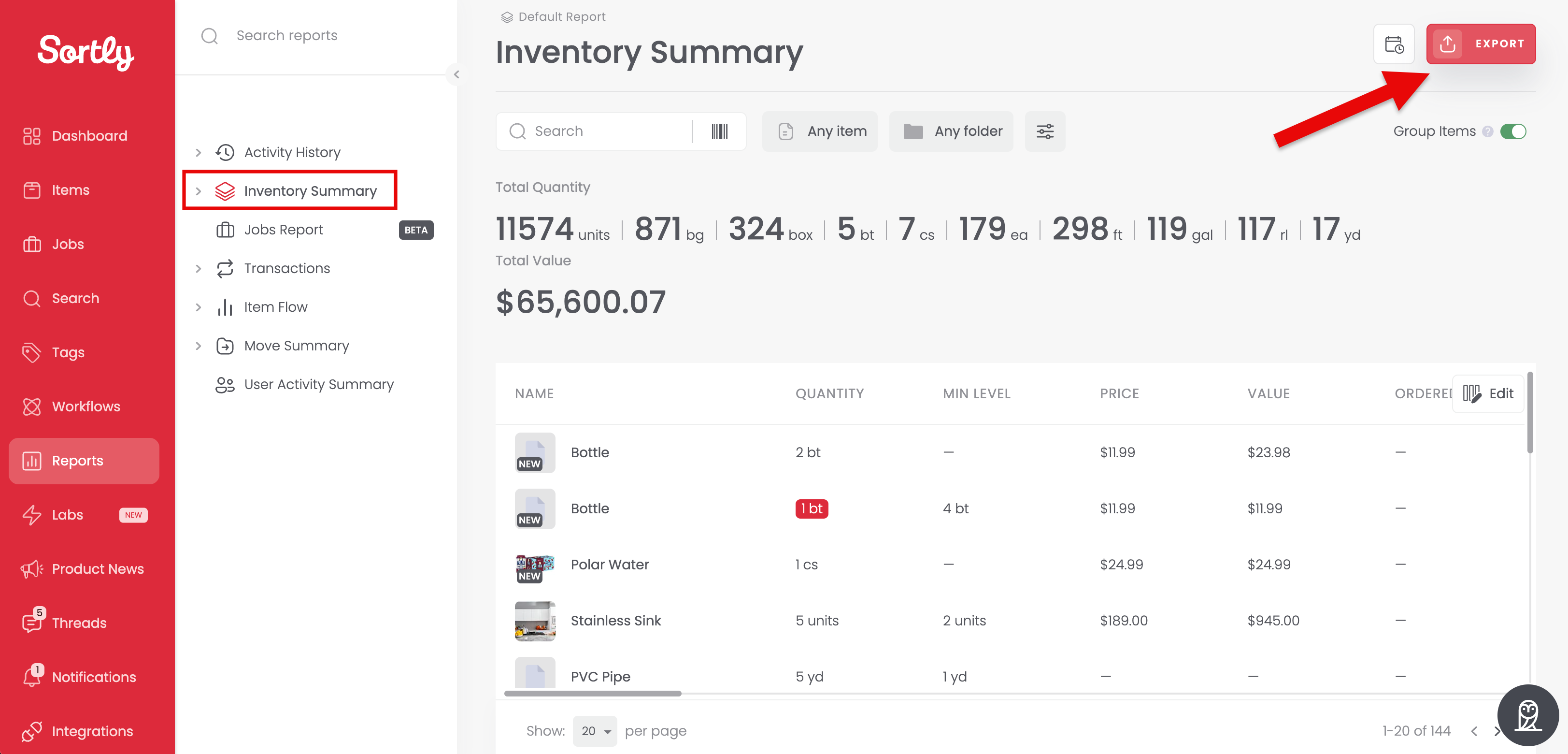Open the advanced filters sliders icon
The height and width of the screenshot is (754, 1568).
1045,131
